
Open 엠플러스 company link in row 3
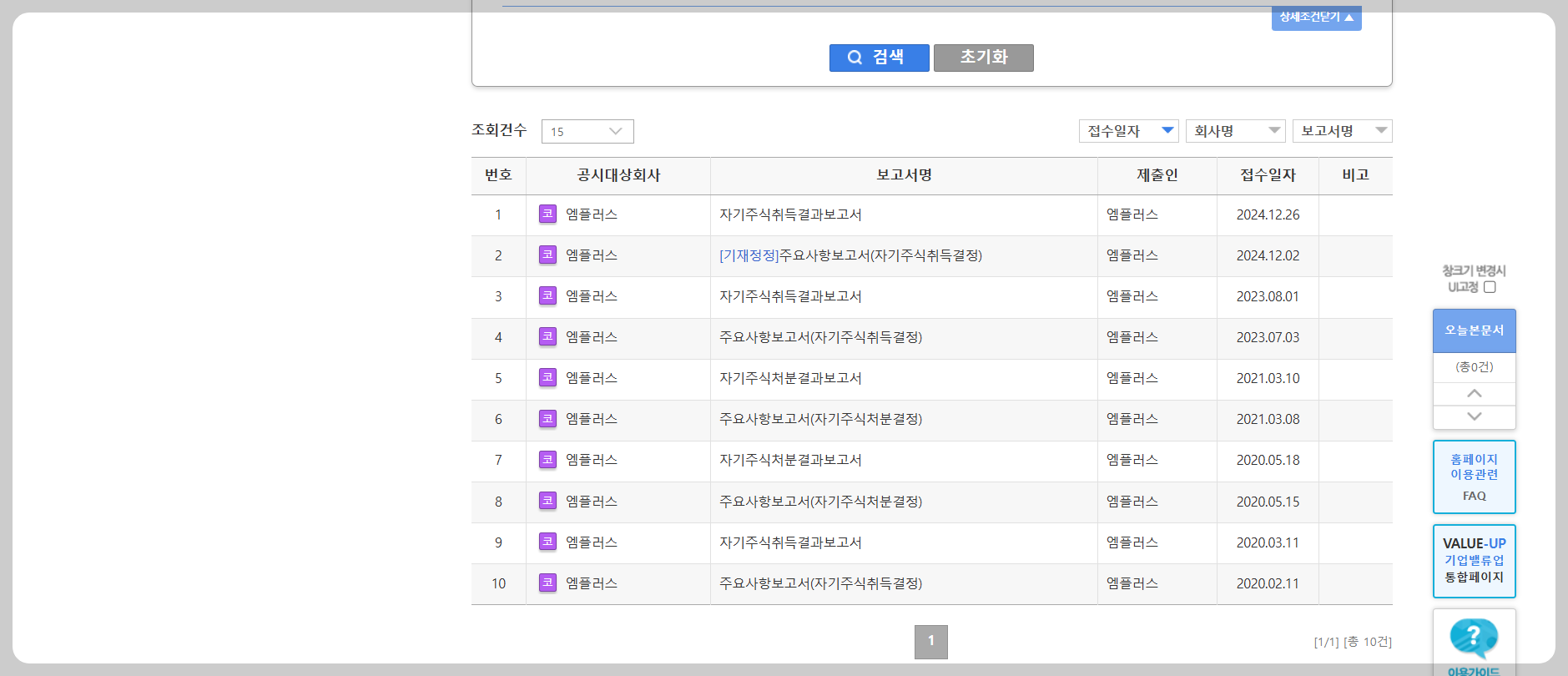(x=592, y=296)
